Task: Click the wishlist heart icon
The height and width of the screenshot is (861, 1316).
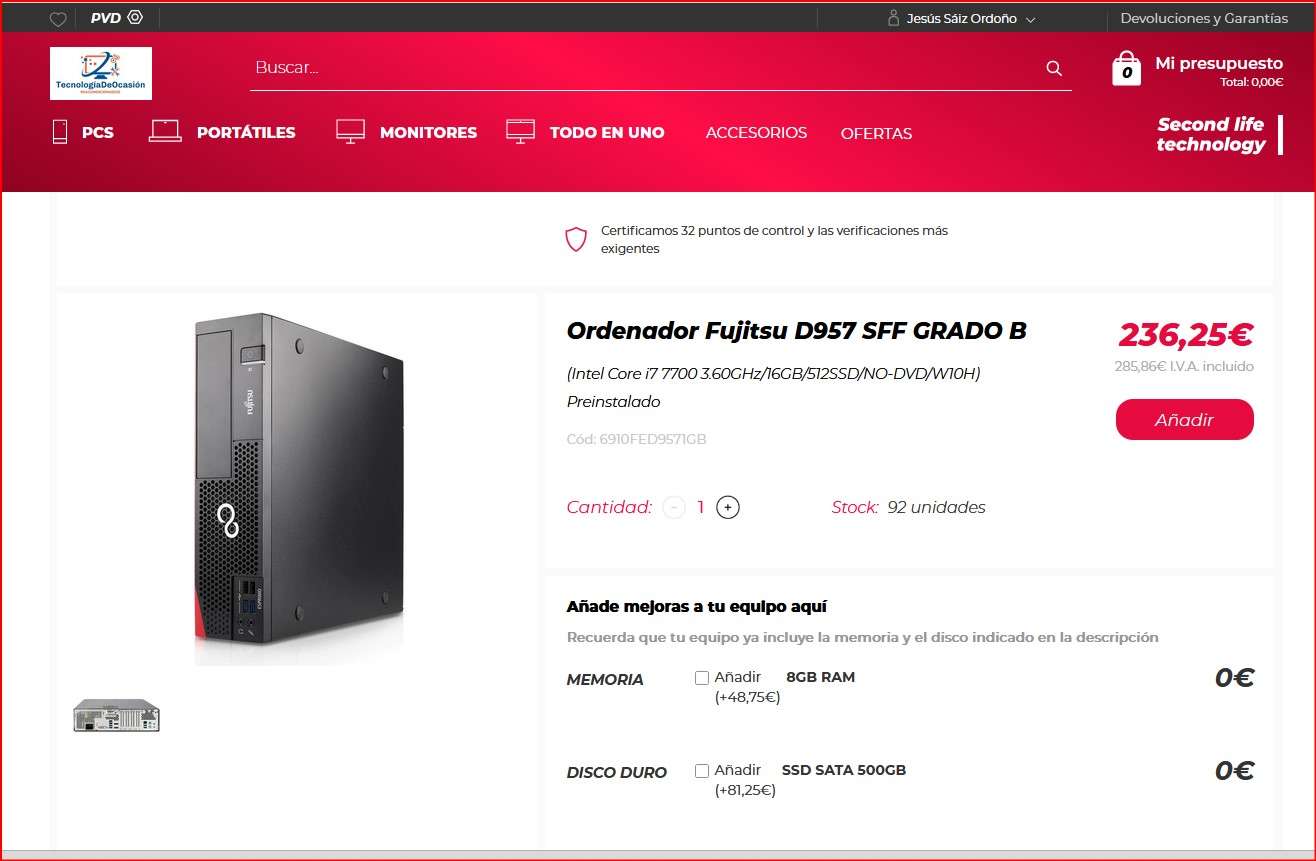Action: [x=58, y=19]
